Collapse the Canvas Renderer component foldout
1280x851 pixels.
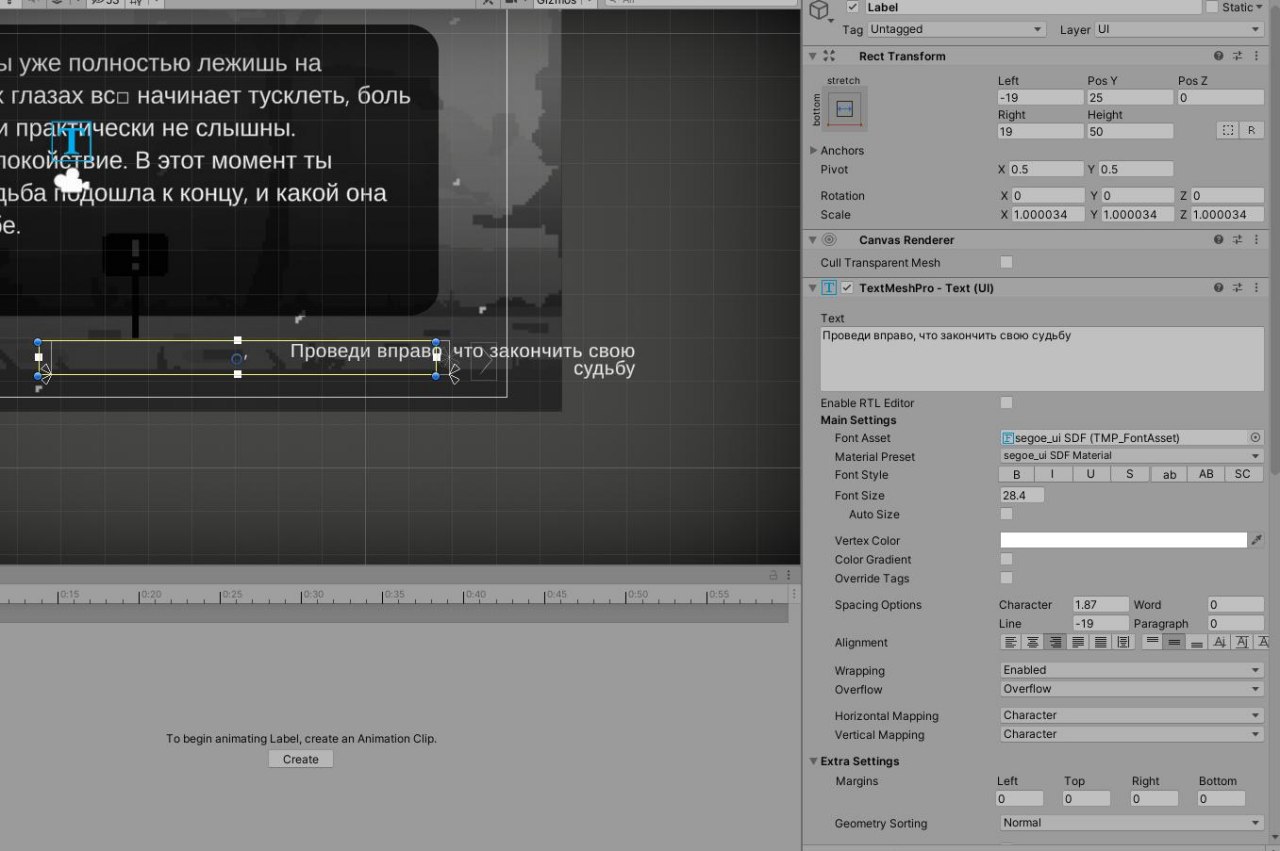pos(813,240)
